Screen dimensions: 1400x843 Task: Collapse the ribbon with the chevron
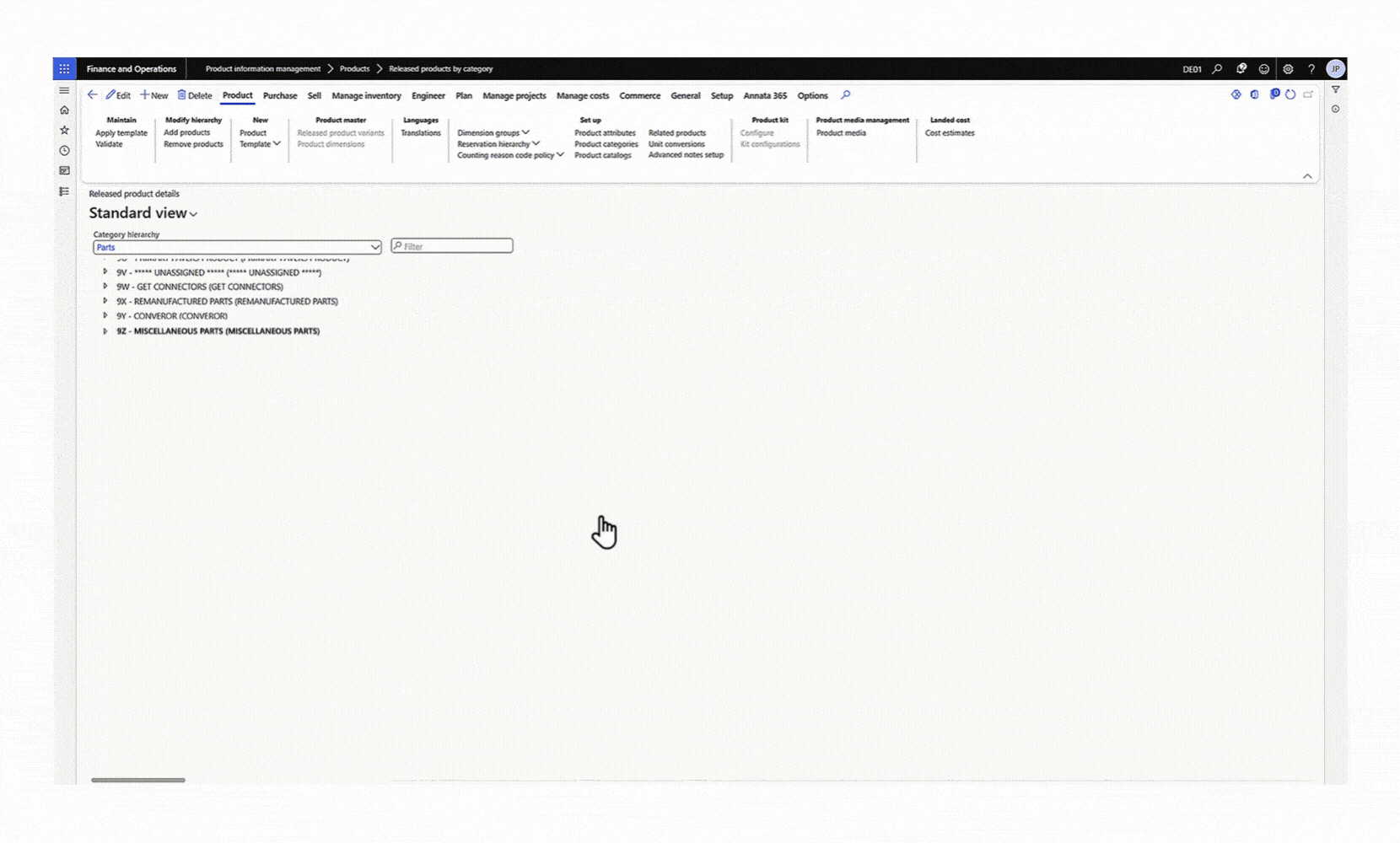point(1307,176)
